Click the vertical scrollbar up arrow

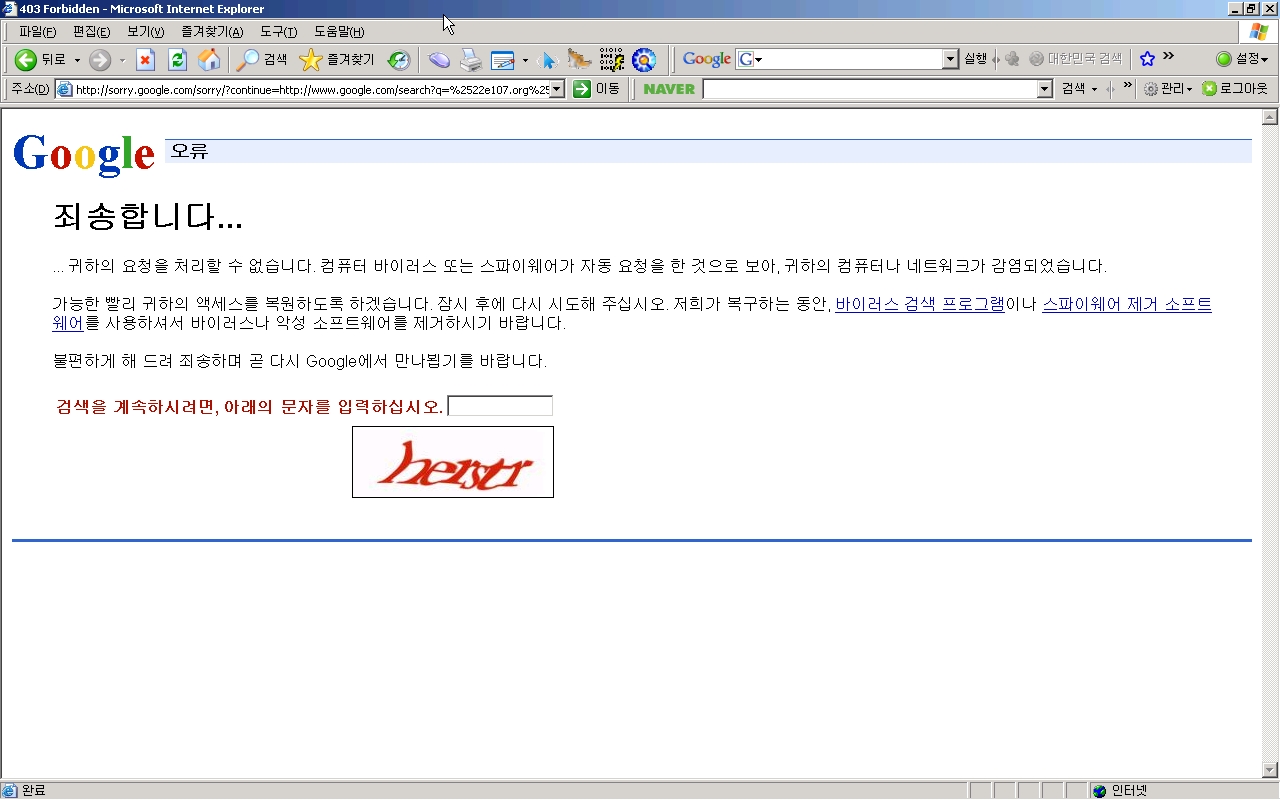1270,116
